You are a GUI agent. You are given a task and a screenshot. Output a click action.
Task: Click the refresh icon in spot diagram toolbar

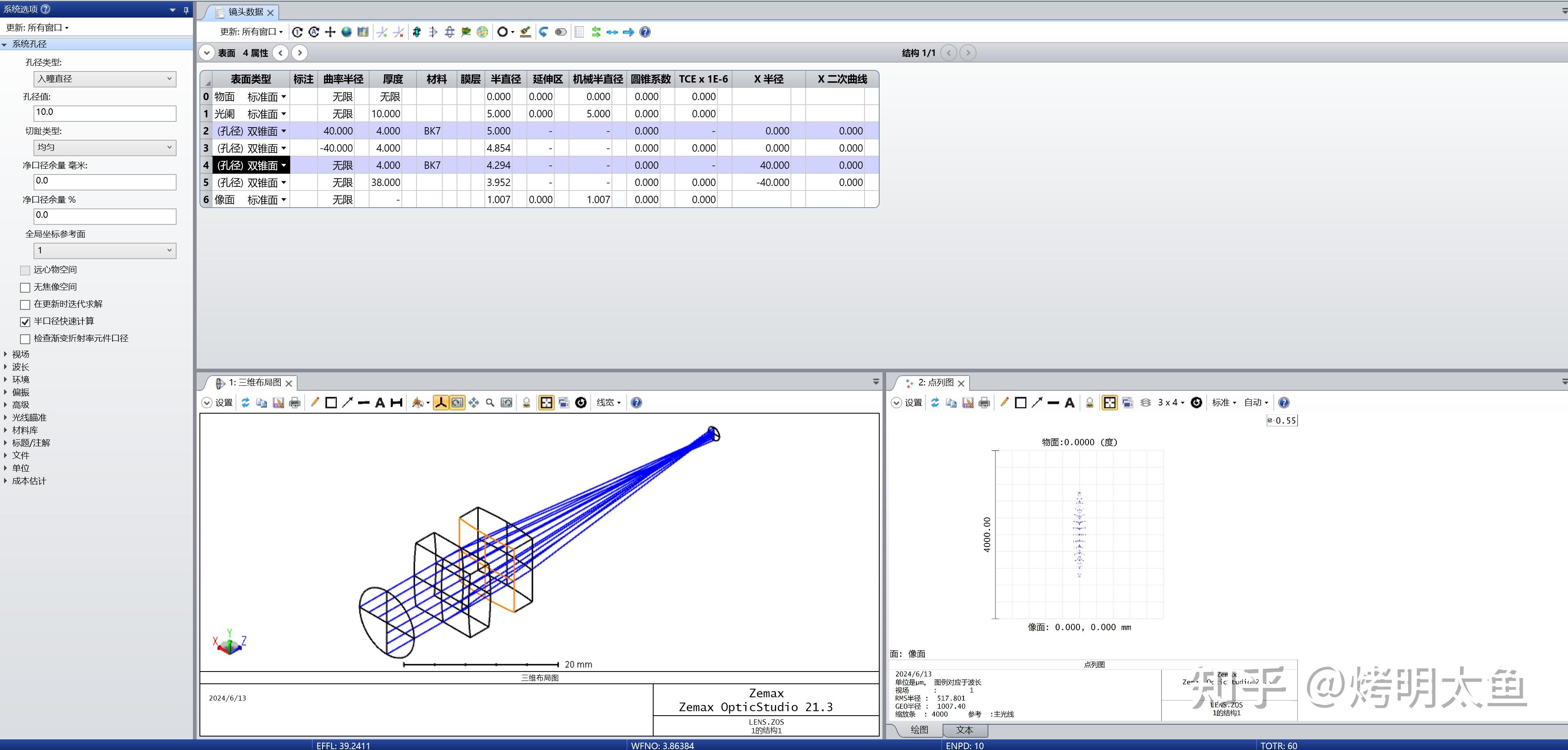935,403
